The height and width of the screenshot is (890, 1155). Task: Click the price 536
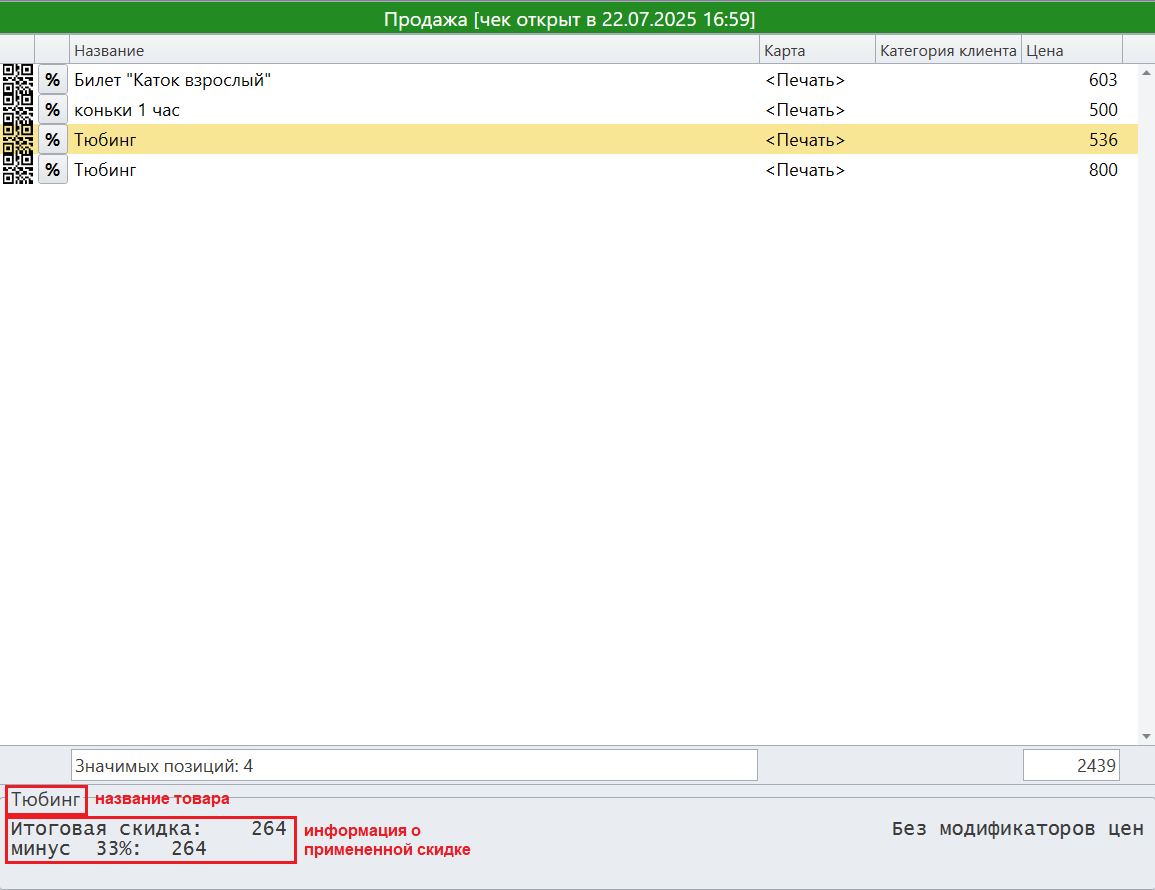pyautogui.click(x=1103, y=139)
